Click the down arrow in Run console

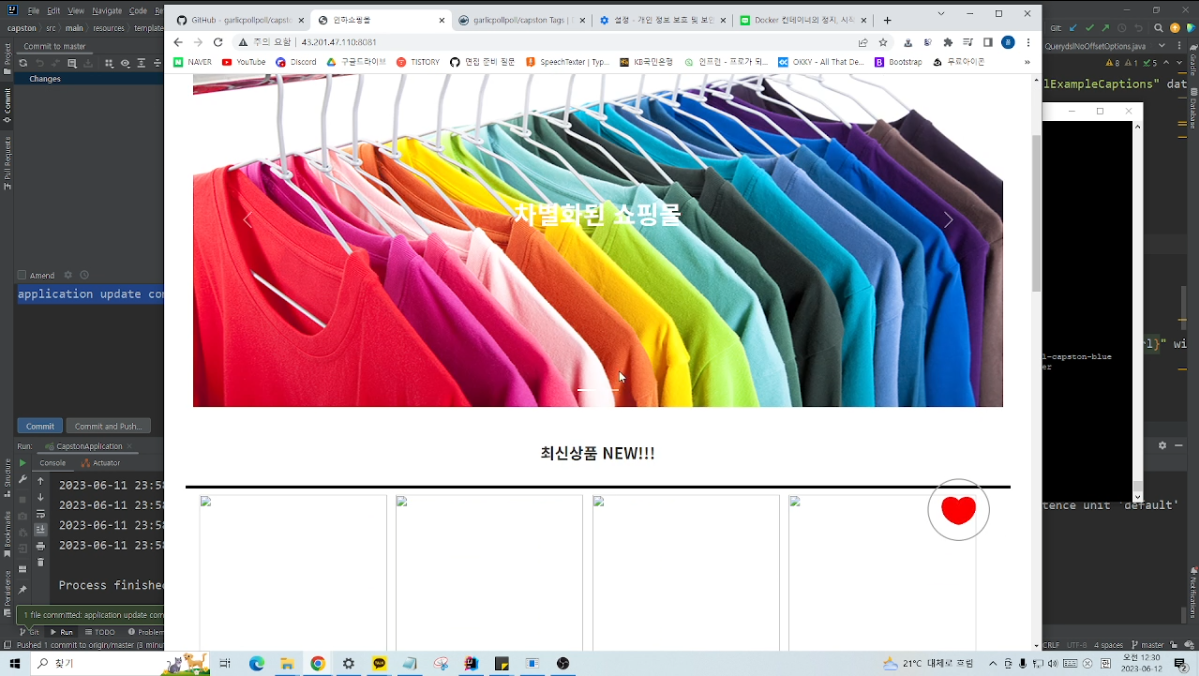[x=41, y=497]
